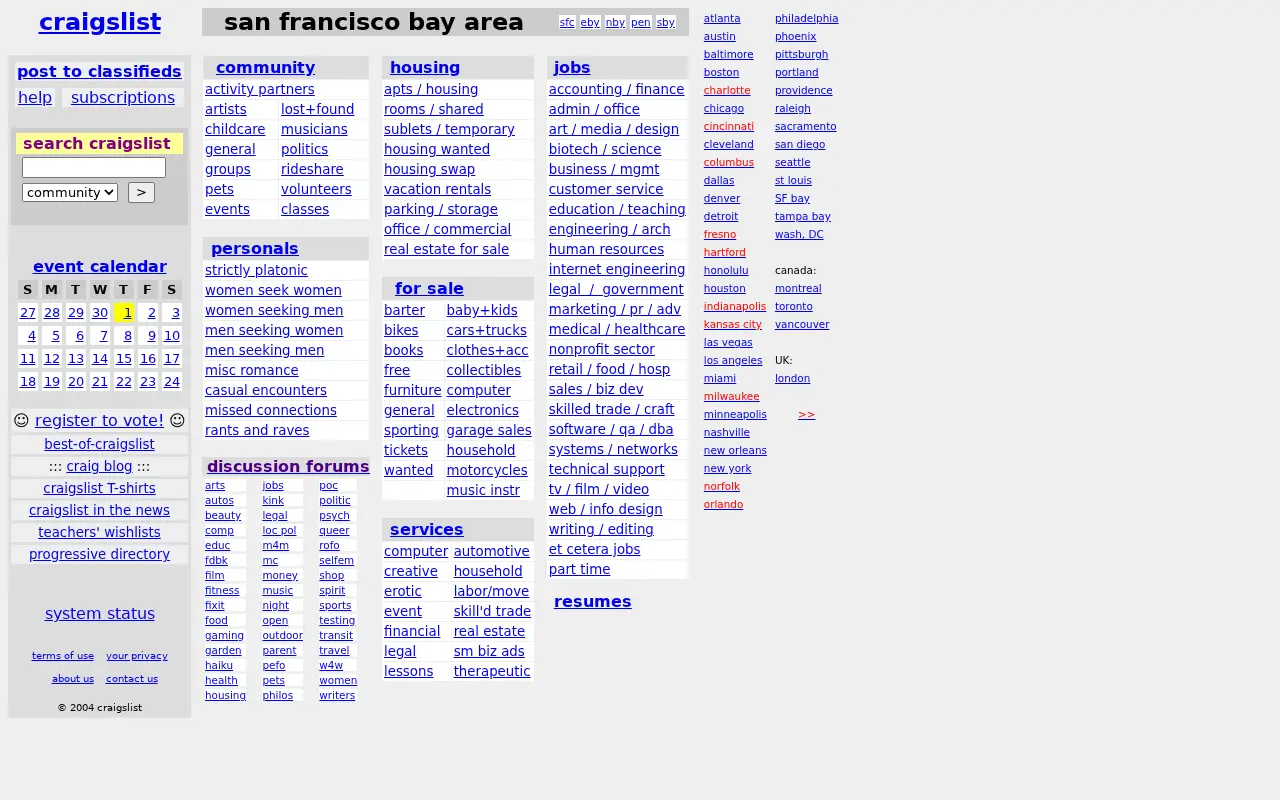The height and width of the screenshot is (800, 1280).
Task: Go to subscriptions
Action: click(123, 97)
